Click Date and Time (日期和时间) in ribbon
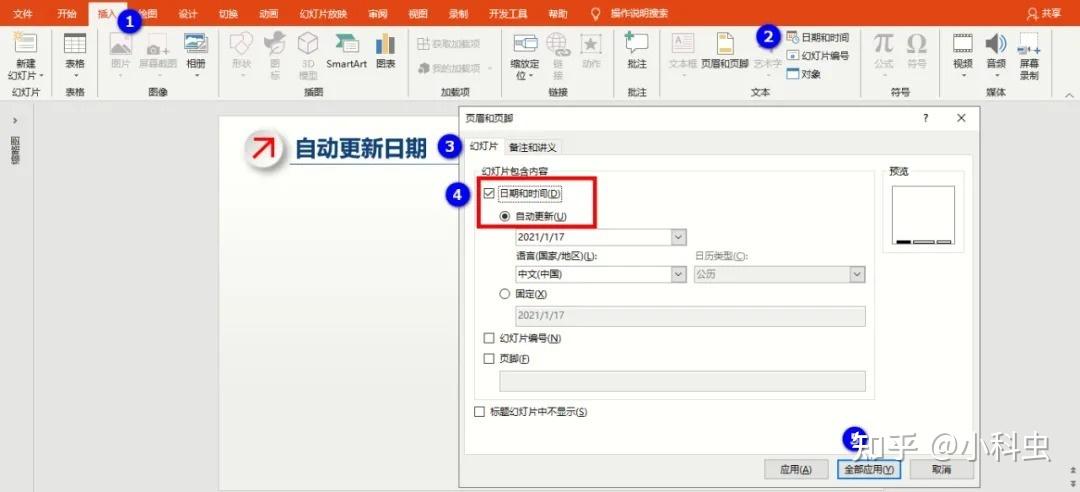 [x=817, y=37]
